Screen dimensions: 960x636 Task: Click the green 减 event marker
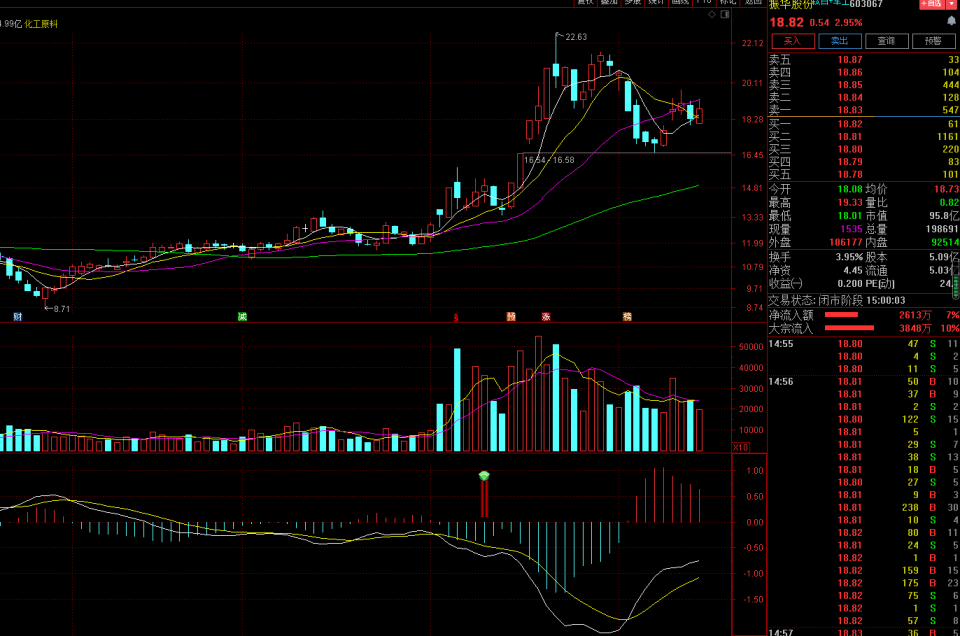point(242,316)
